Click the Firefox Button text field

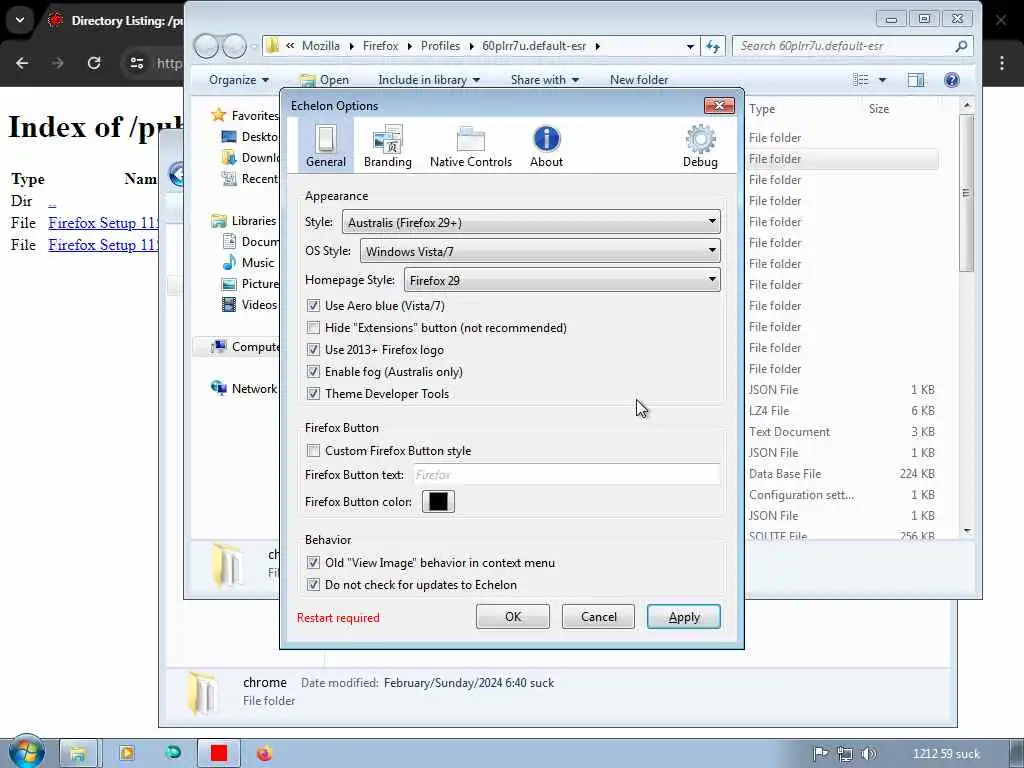[x=566, y=475]
